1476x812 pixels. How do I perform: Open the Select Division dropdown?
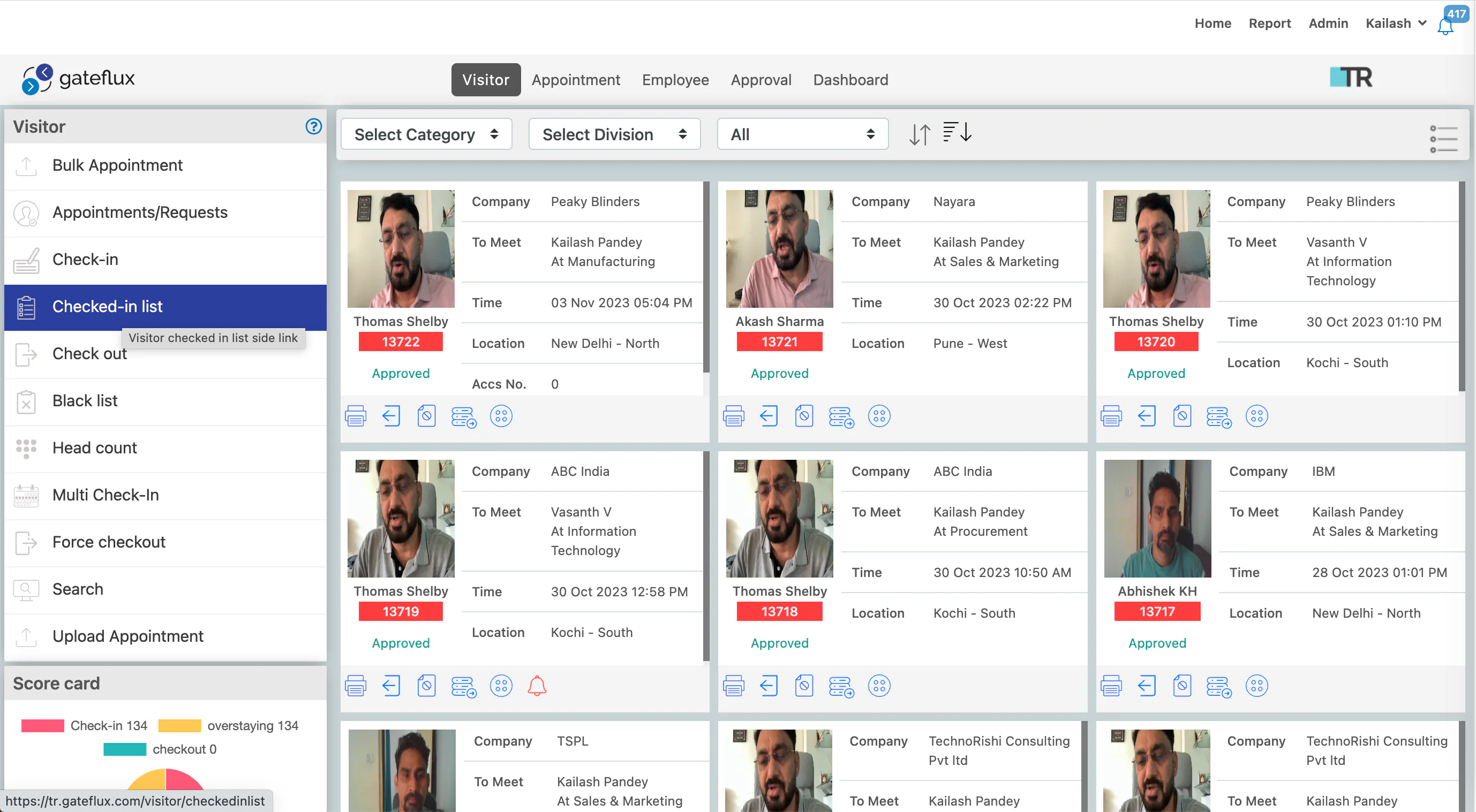click(x=614, y=134)
